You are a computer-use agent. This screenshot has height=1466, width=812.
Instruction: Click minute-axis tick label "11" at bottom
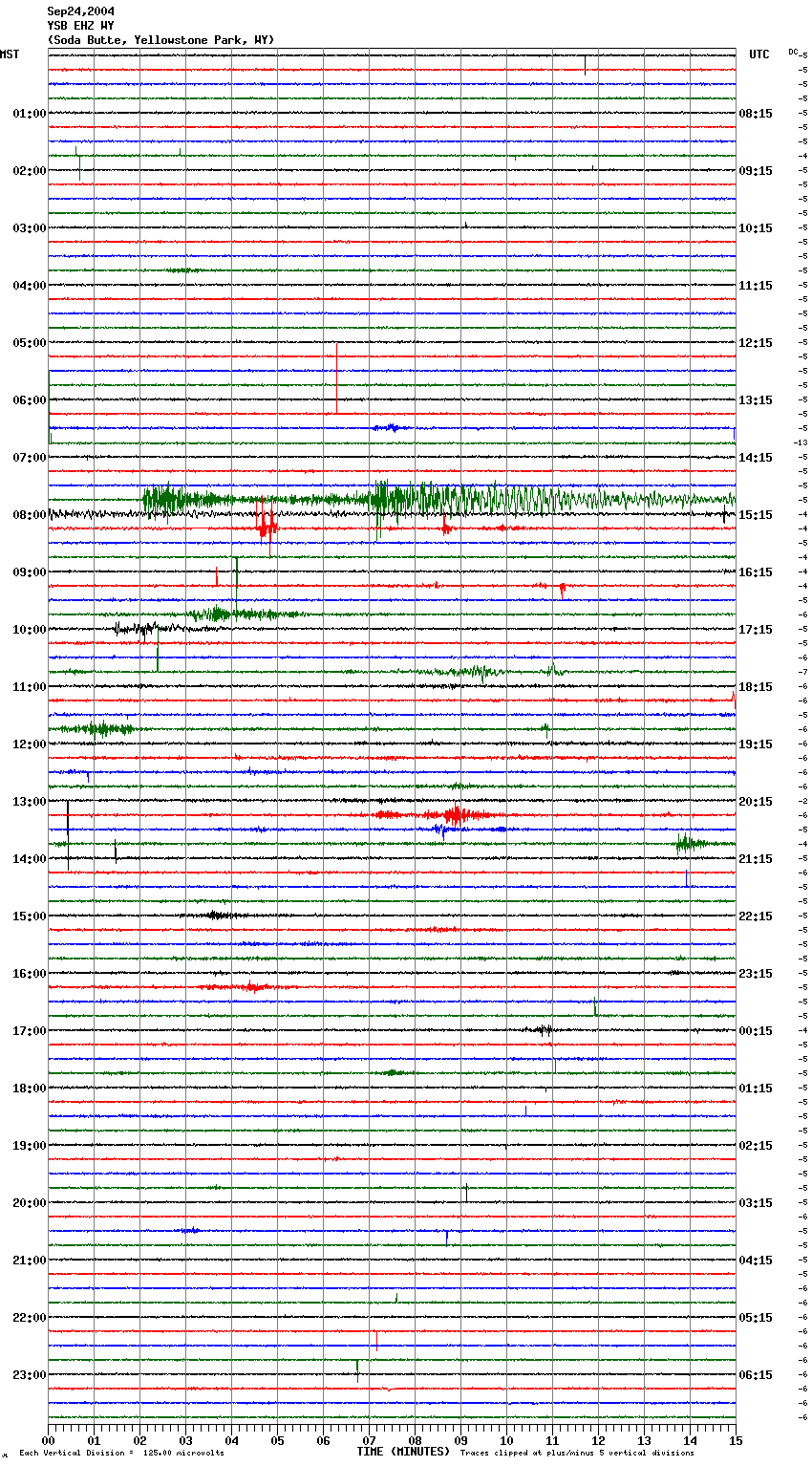point(552,1440)
